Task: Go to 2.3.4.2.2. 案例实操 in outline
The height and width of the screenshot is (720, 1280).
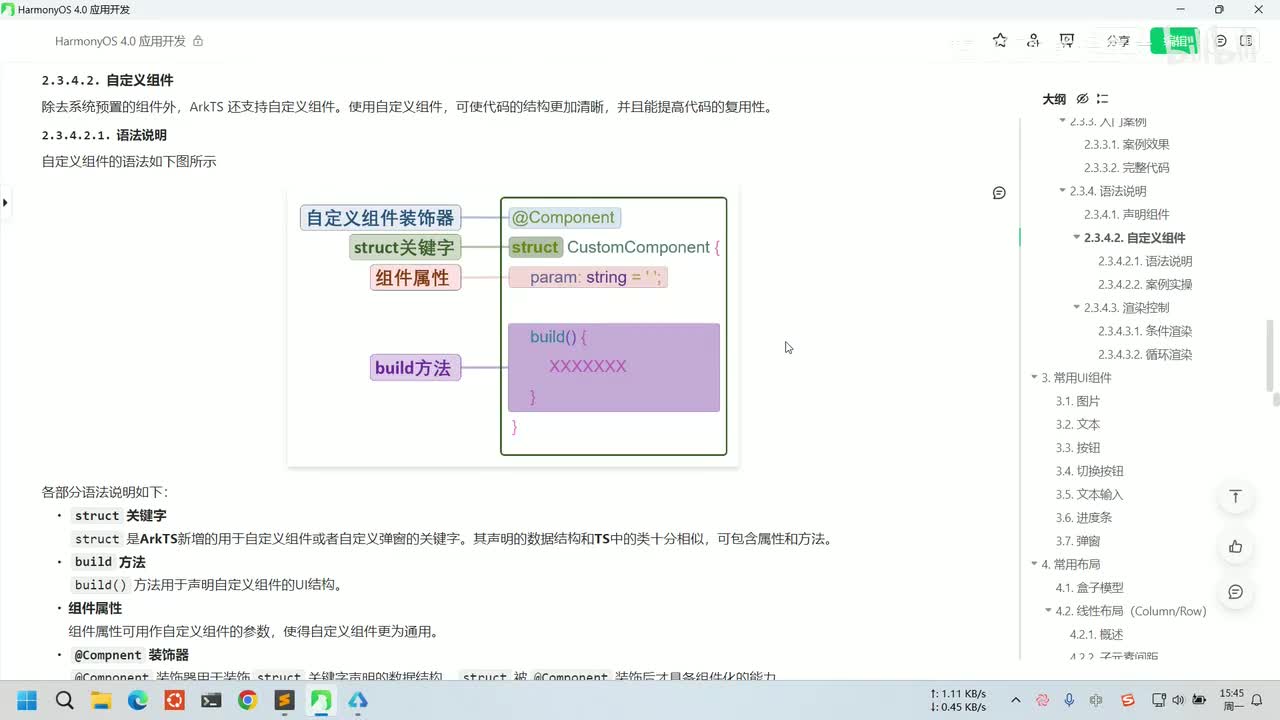Action: [x=1145, y=285]
